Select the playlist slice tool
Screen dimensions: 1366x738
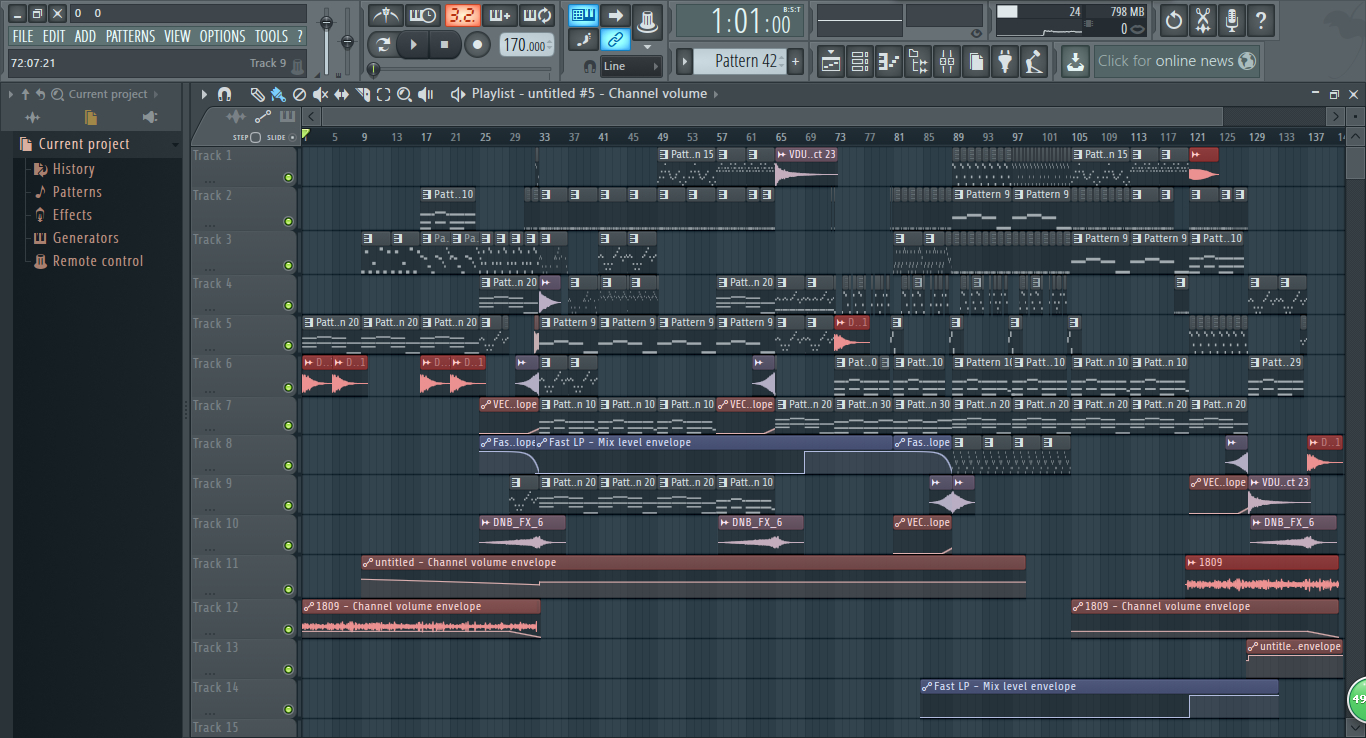[x=362, y=94]
